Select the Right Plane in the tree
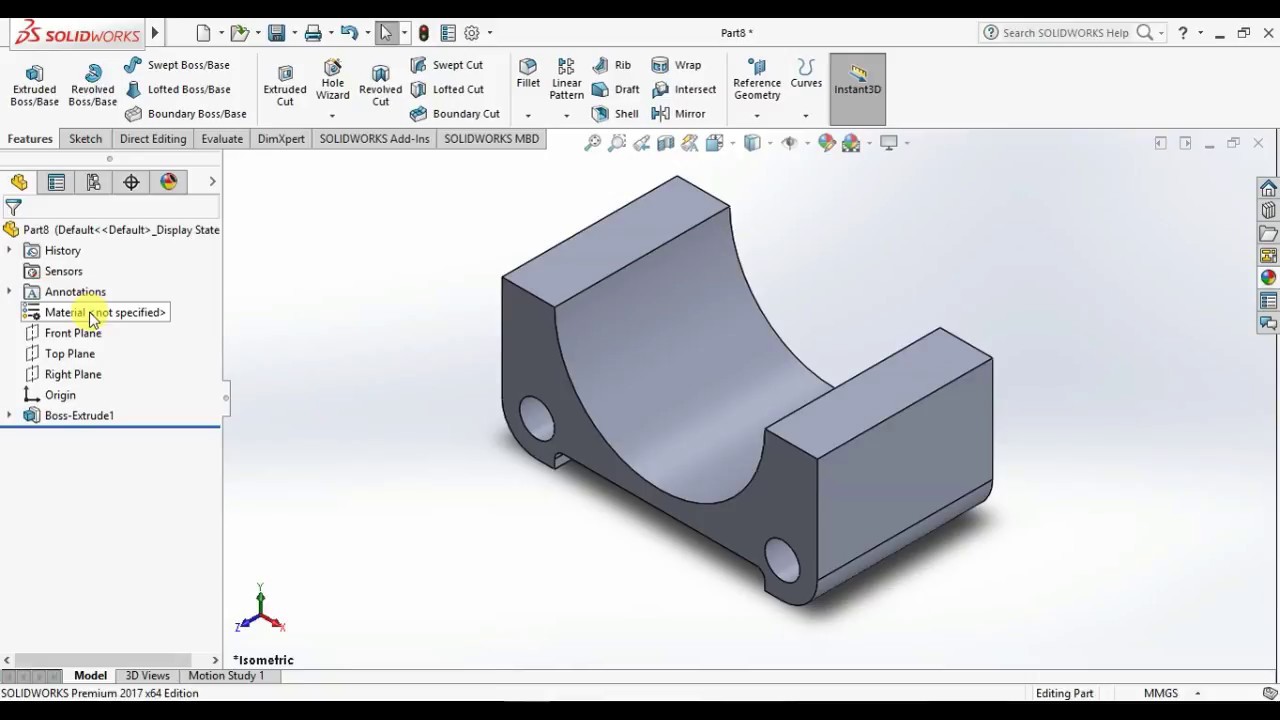Viewport: 1280px width, 720px height. click(x=62, y=374)
